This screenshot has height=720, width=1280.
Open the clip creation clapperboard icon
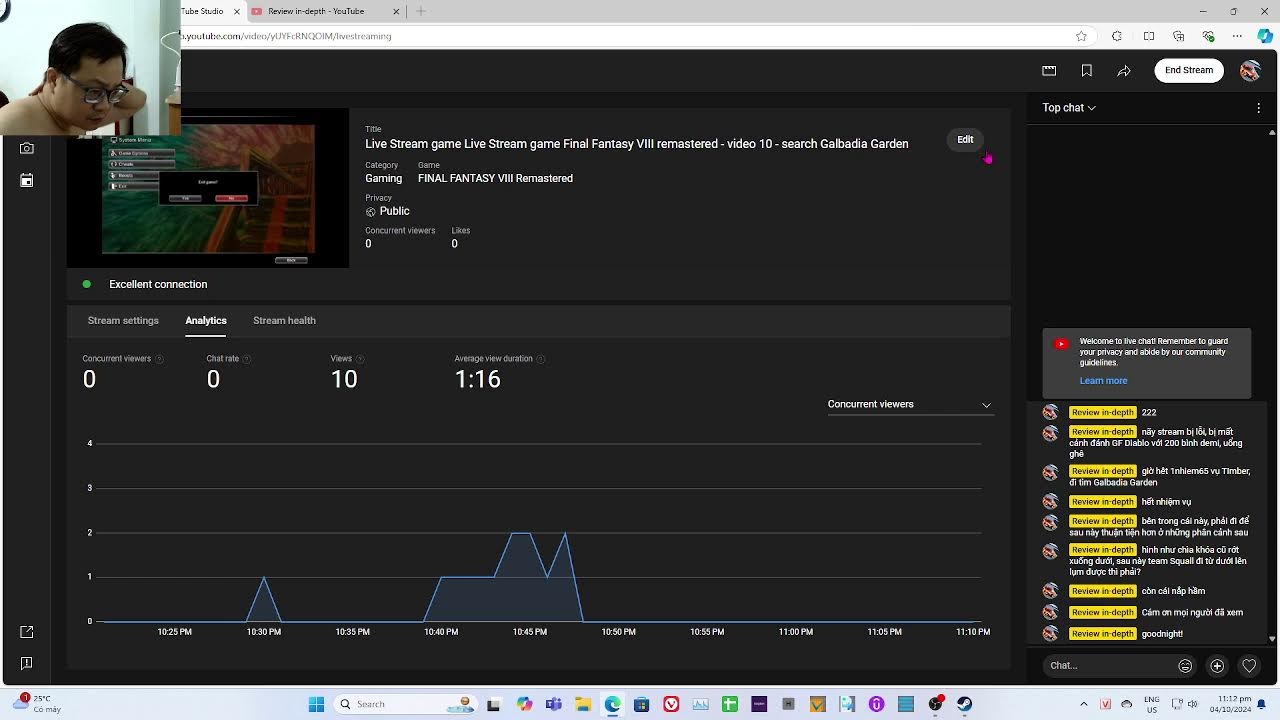tap(1049, 70)
